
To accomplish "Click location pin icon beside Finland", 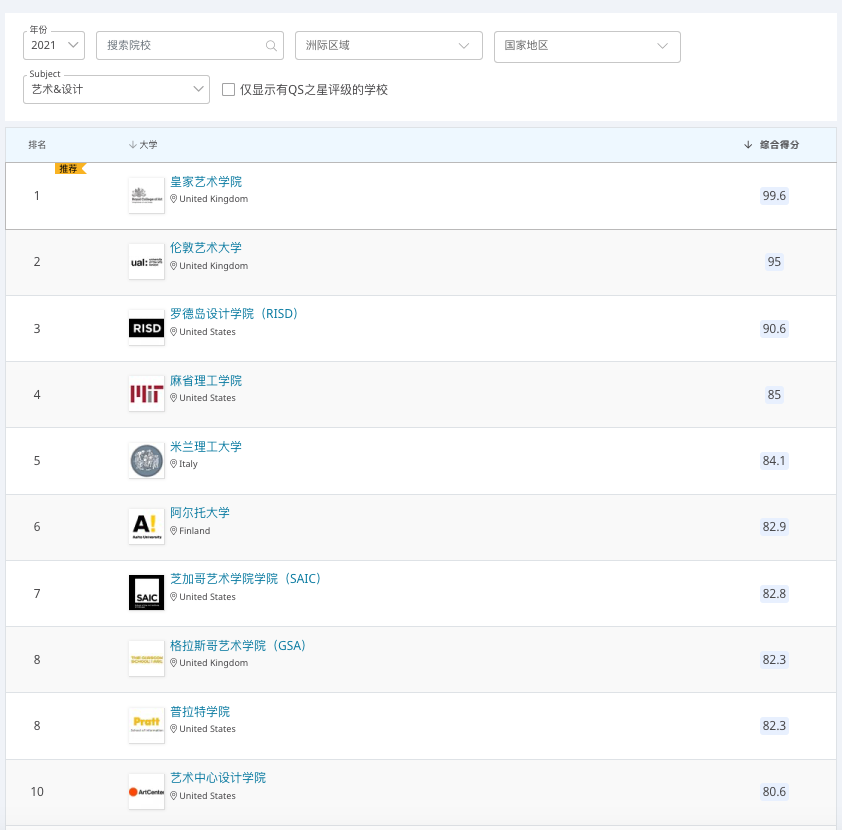I will (173, 530).
